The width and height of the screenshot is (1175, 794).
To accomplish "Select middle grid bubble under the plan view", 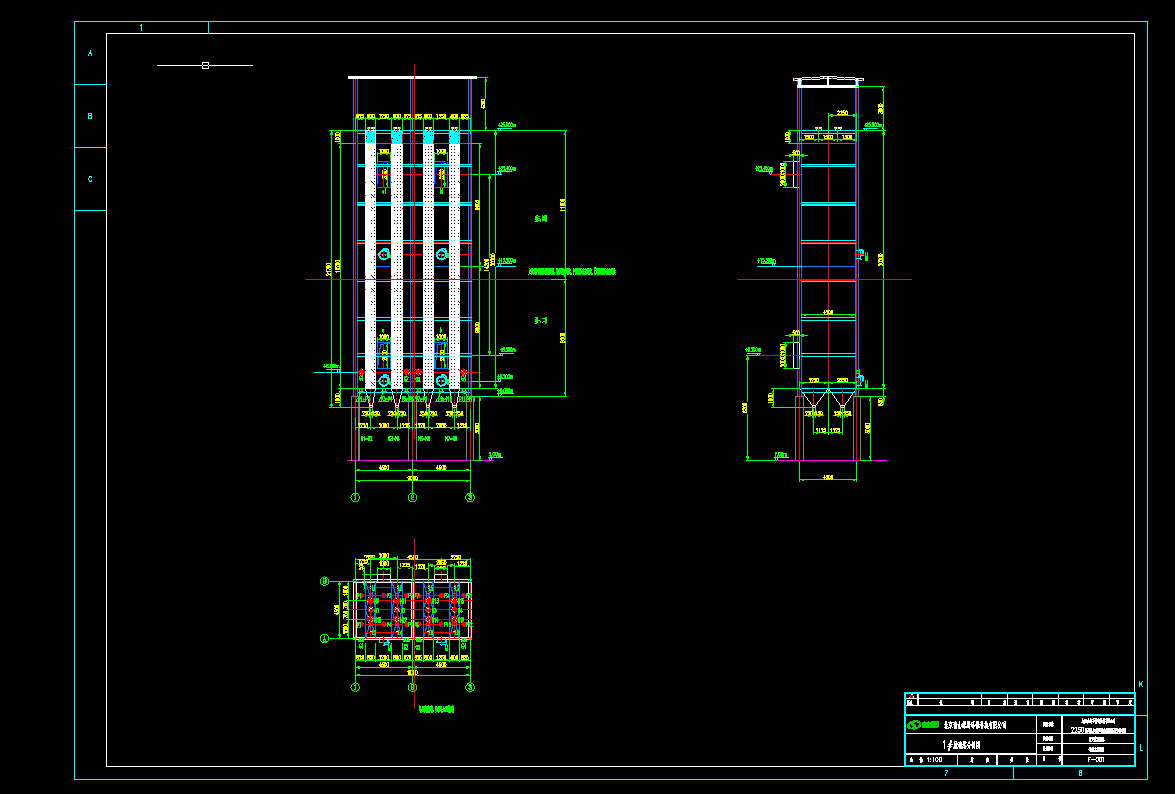I will (412, 687).
